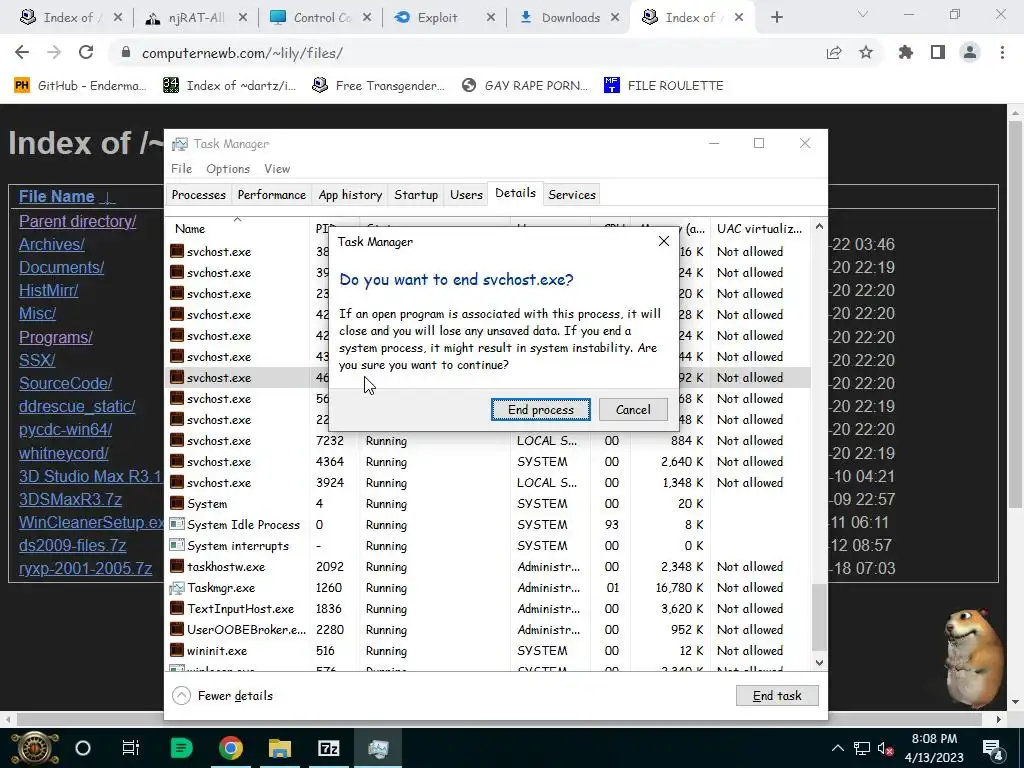Select svchost.exe row with PID 7232

pyautogui.click(x=488, y=441)
